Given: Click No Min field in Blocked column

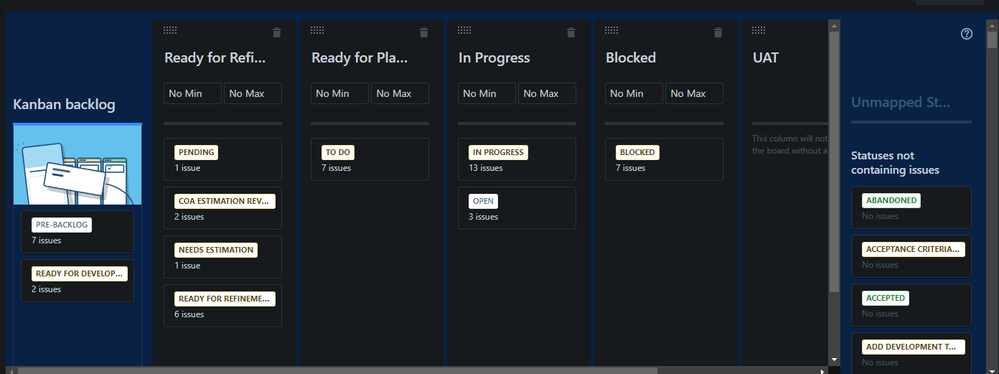Looking at the screenshot, I should pos(634,93).
